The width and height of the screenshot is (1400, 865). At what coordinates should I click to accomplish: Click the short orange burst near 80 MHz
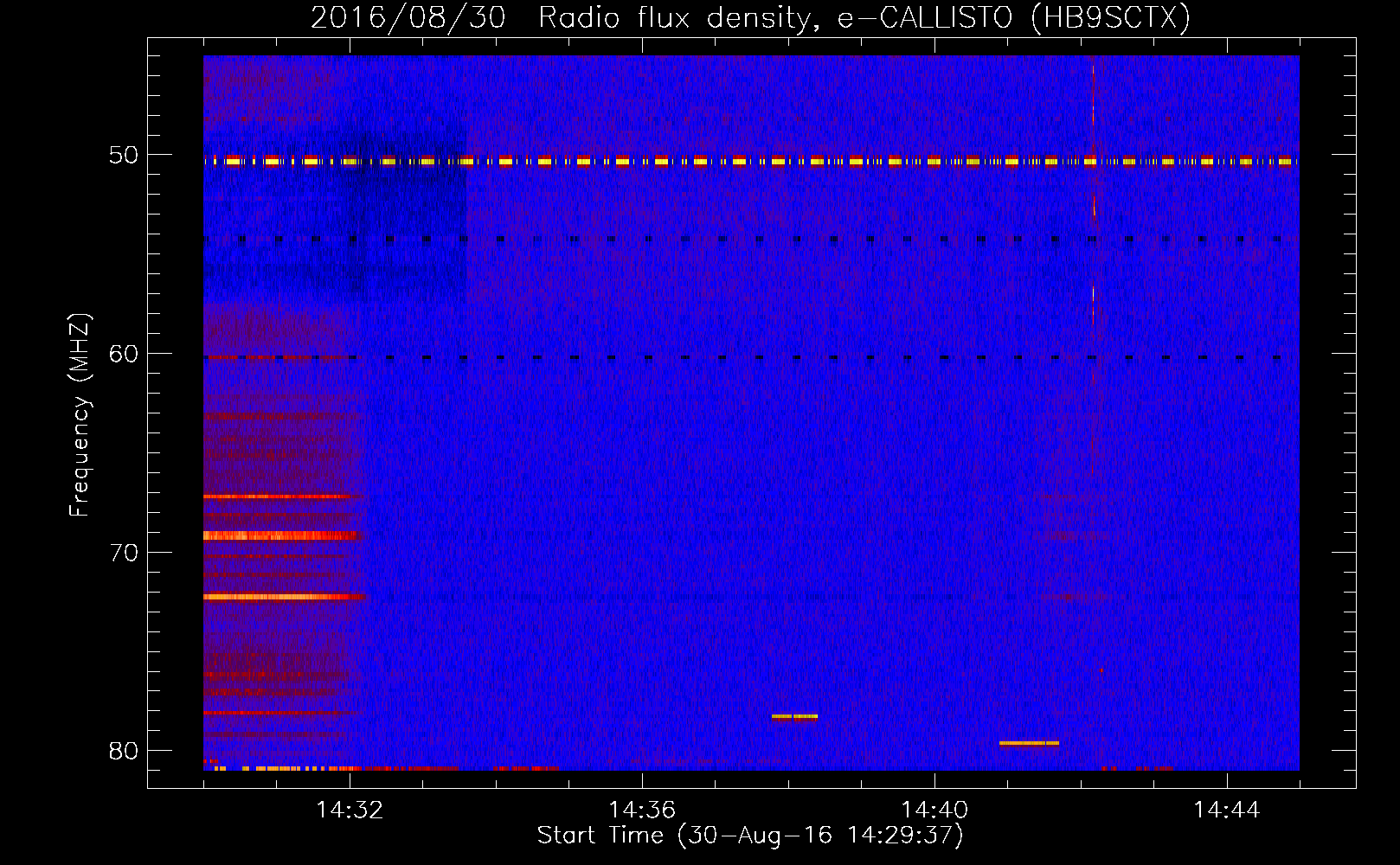coord(1029,743)
